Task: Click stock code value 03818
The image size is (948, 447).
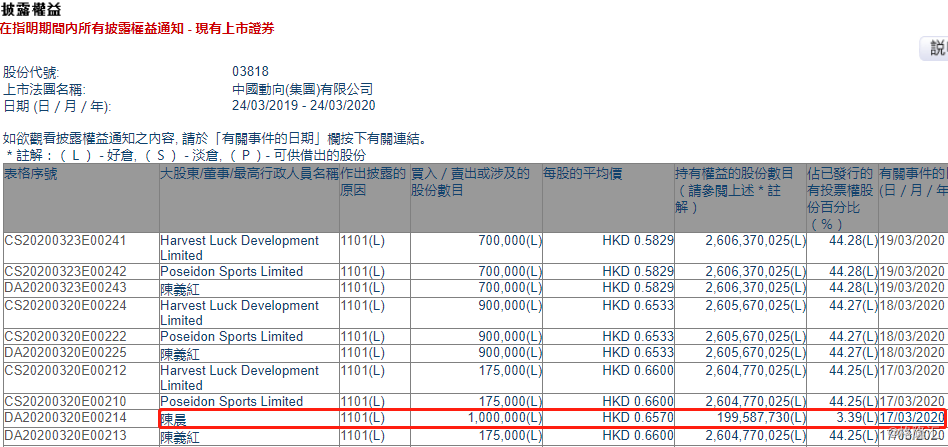Action: pos(251,71)
